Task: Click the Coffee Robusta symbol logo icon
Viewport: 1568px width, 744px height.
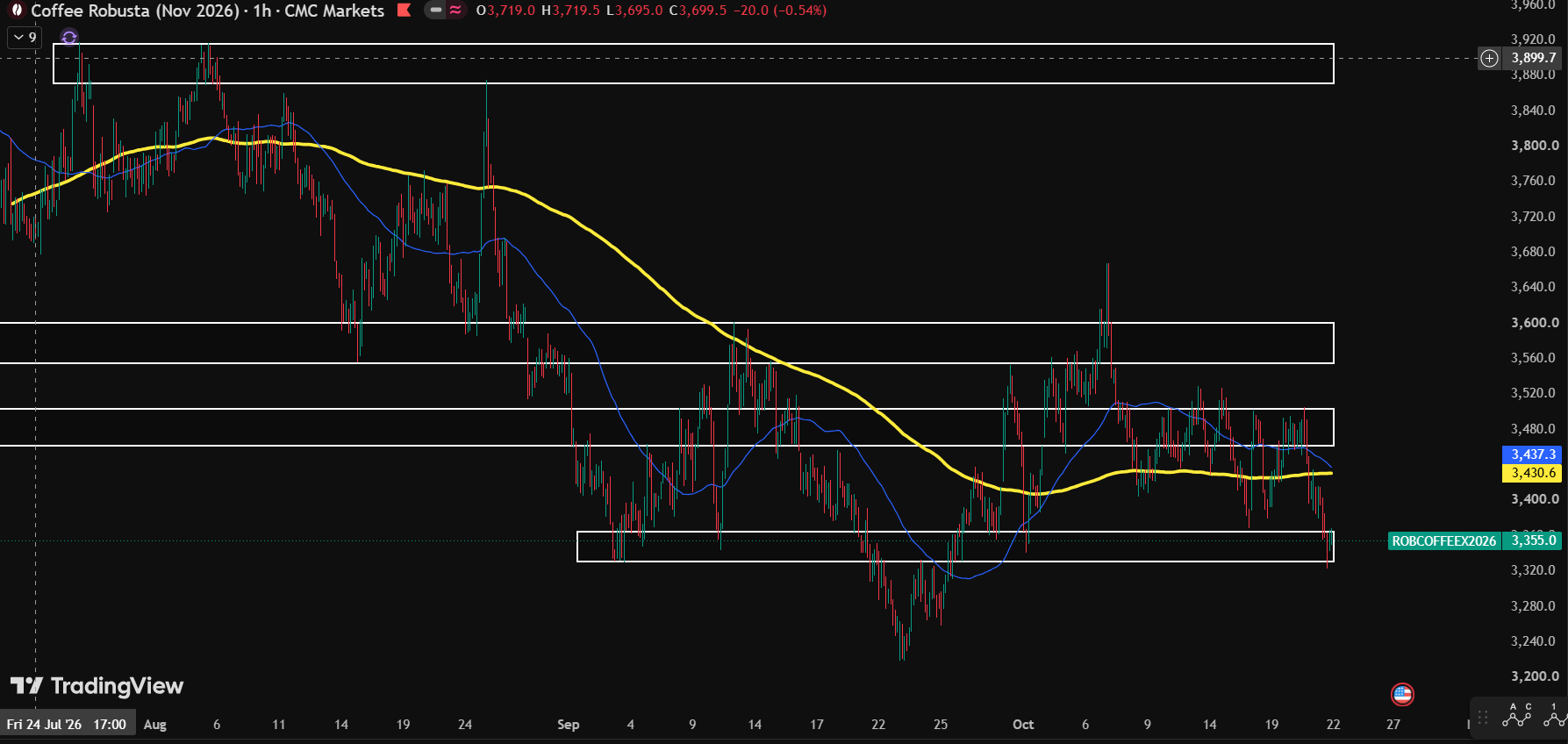Action: tap(16, 11)
